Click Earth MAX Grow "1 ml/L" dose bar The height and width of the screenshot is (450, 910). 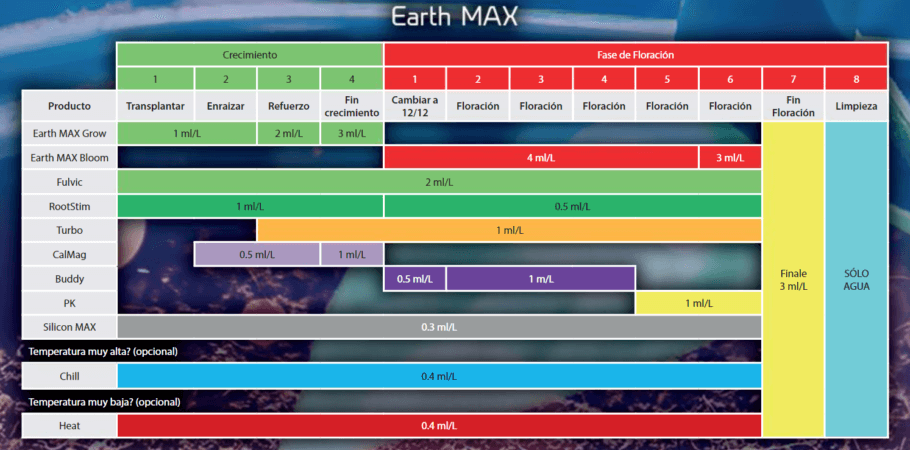click(x=187, y=134)
